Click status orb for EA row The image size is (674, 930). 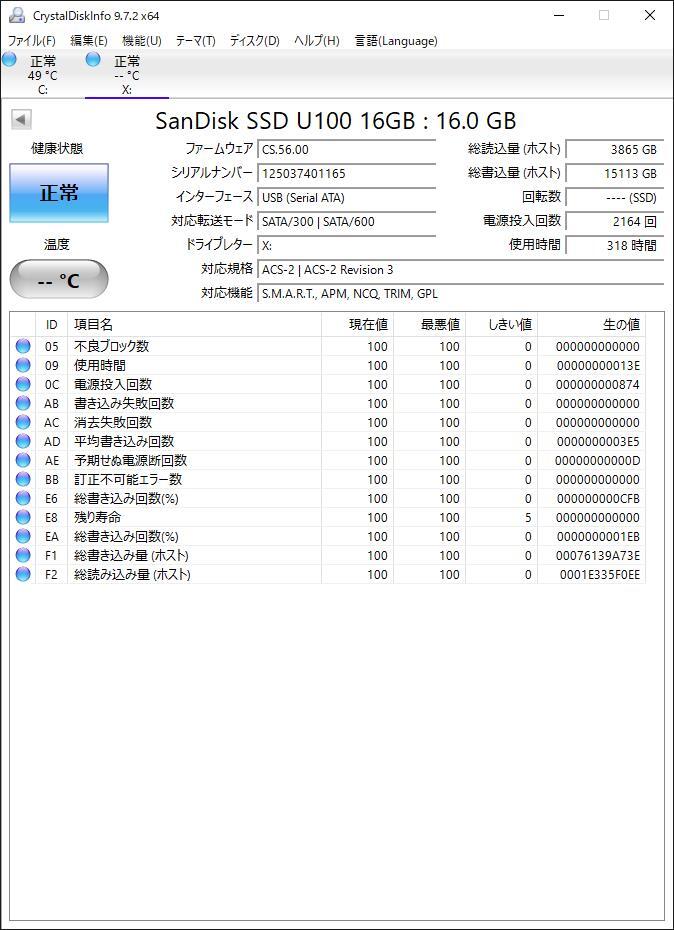[23, 536]
